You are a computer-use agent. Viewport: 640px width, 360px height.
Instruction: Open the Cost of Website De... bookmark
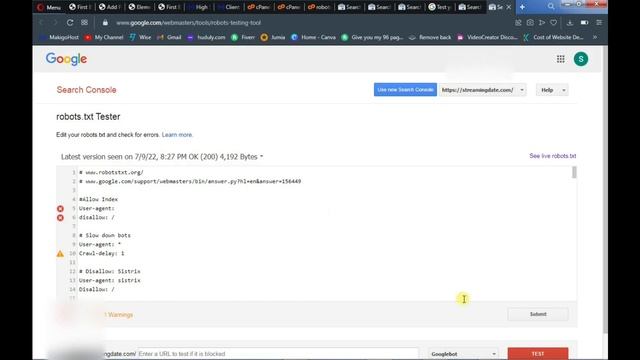click(x=553, y=37)
